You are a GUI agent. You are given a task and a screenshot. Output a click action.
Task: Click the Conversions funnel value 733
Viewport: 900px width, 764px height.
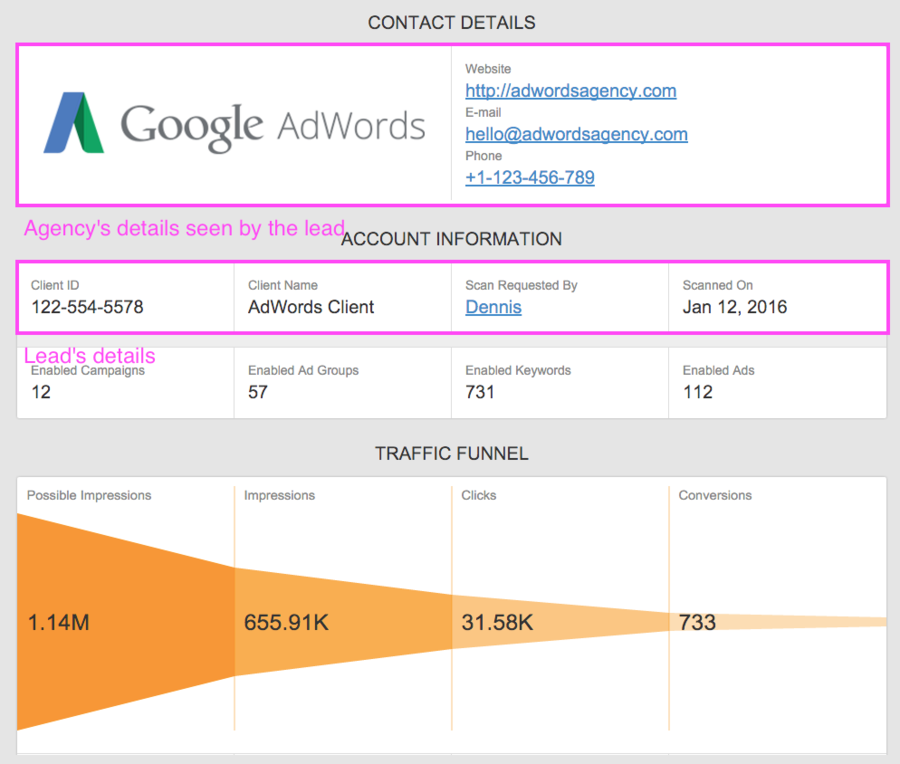697,623
